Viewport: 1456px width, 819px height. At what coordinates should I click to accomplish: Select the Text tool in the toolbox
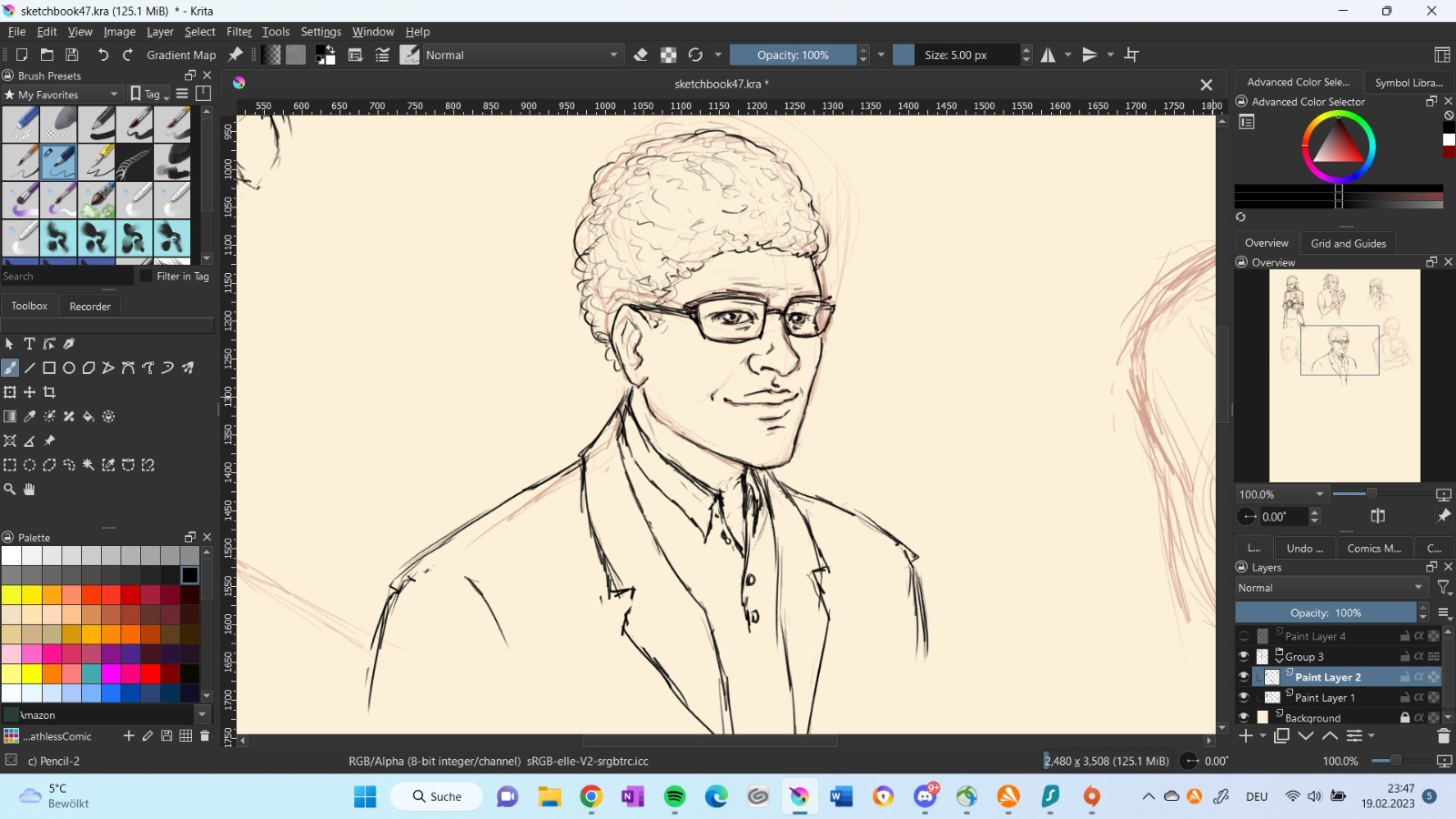tap(29, 344)
